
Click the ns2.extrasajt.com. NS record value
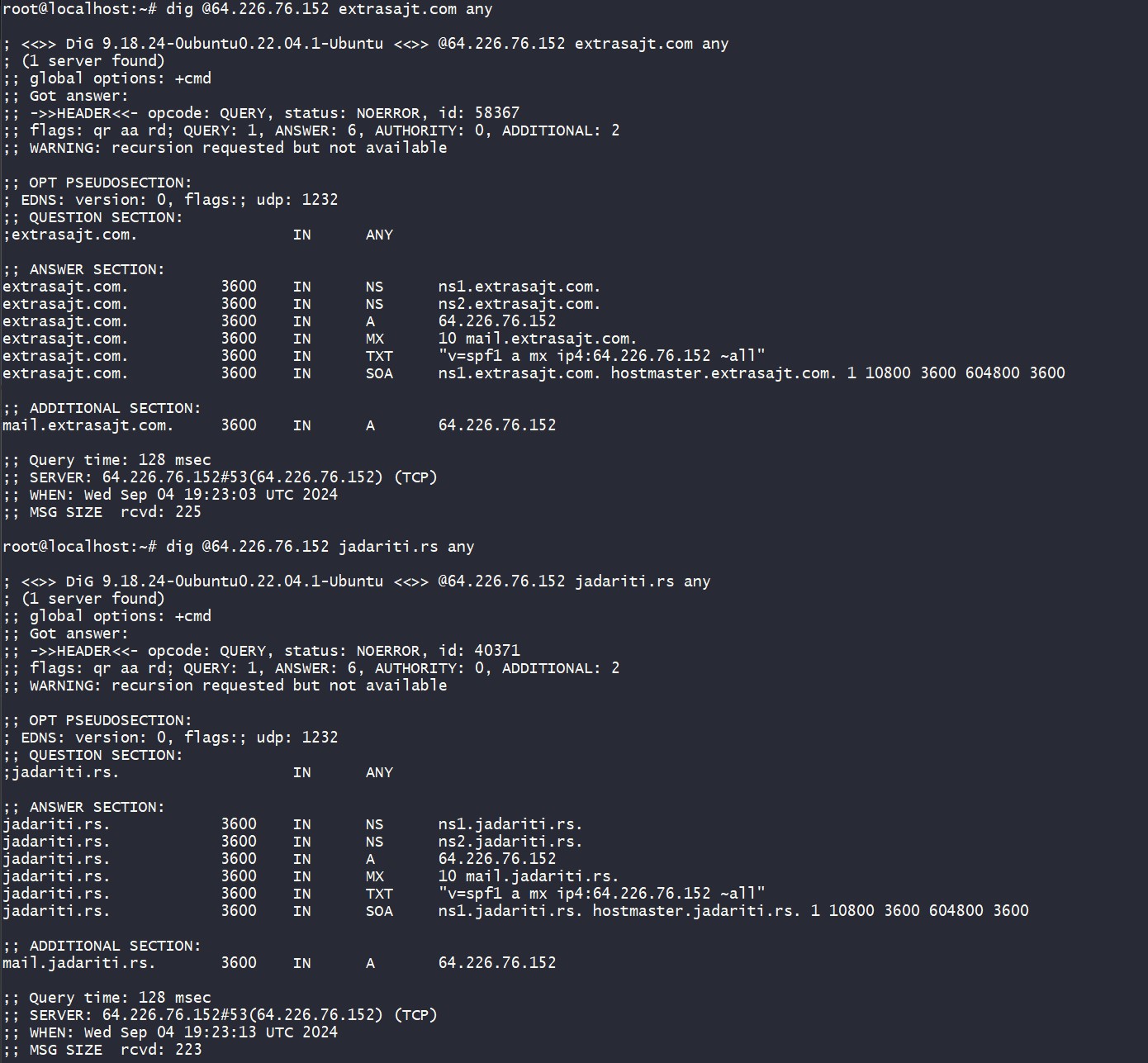point(519,305)
